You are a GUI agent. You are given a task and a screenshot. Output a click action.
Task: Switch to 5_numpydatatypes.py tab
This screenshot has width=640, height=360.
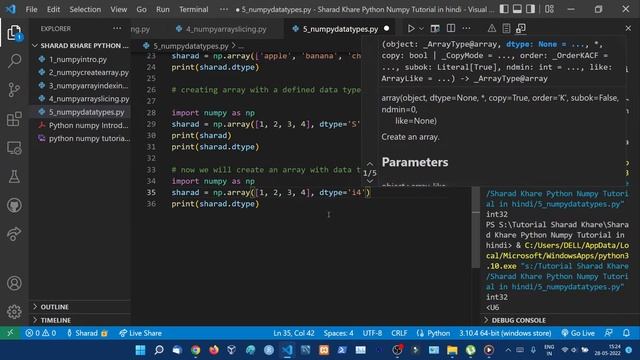pos(340,29)
